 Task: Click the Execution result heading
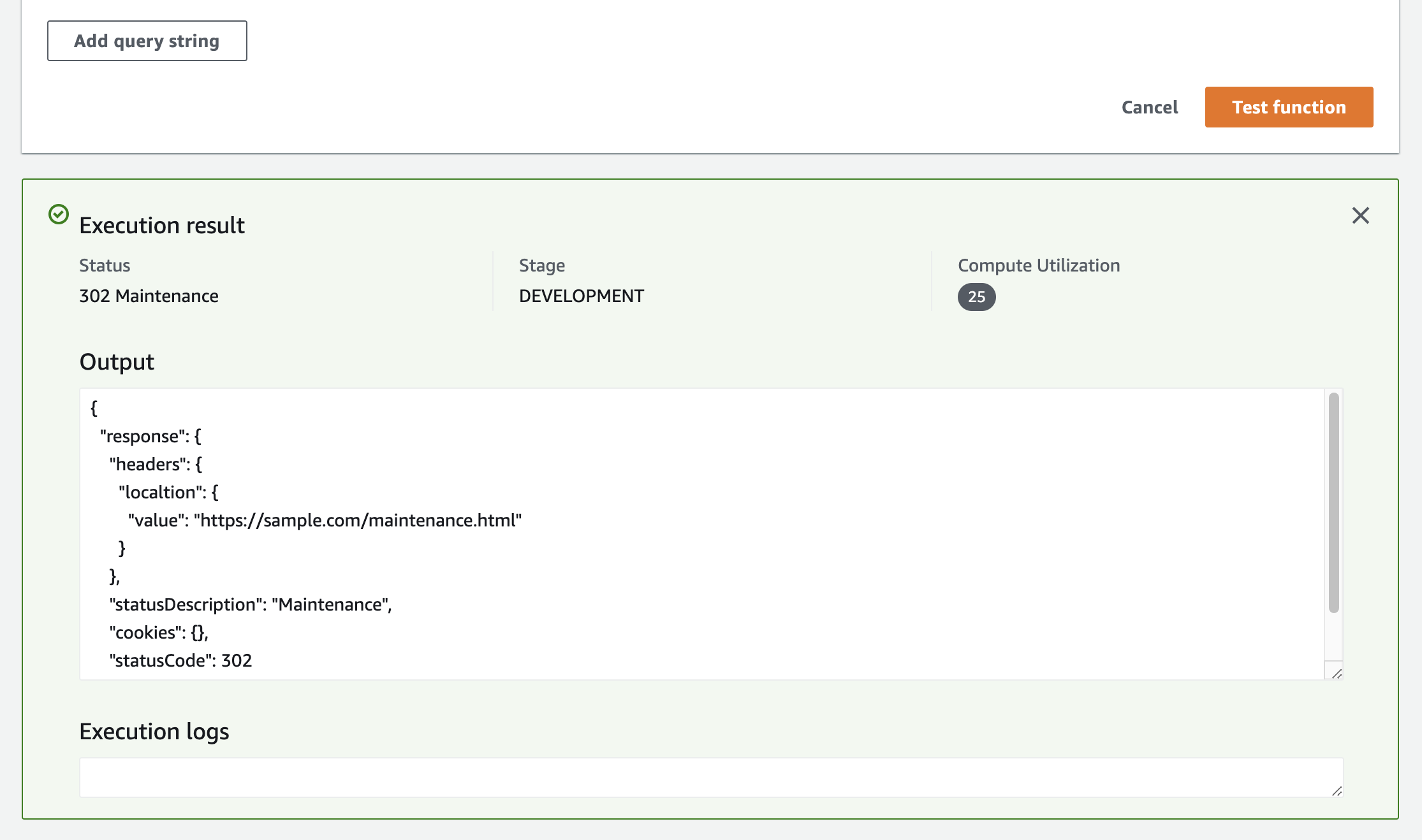click(x=161, y=224)
